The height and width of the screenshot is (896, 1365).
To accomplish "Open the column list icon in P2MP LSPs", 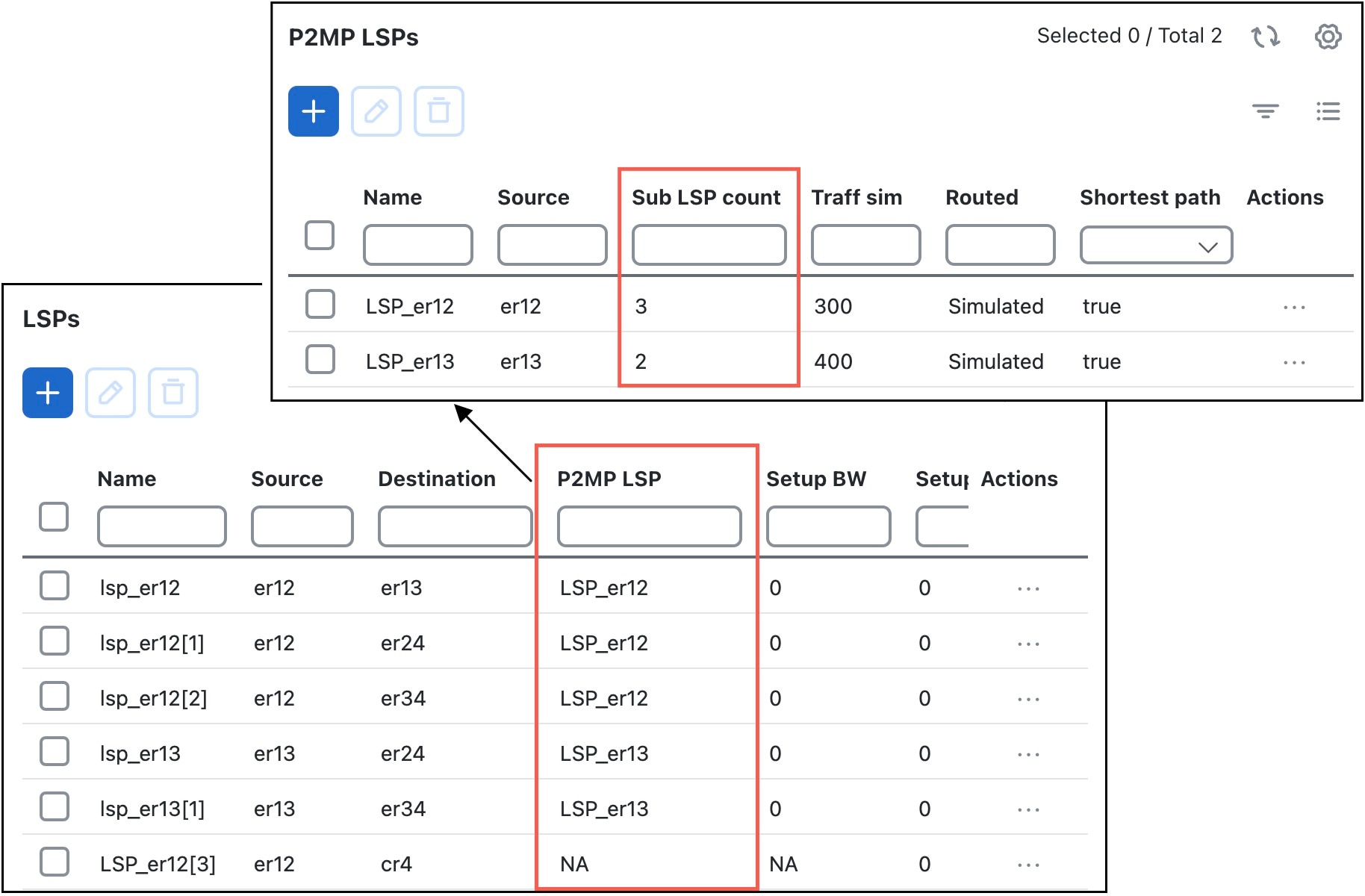I will 1328,111.
